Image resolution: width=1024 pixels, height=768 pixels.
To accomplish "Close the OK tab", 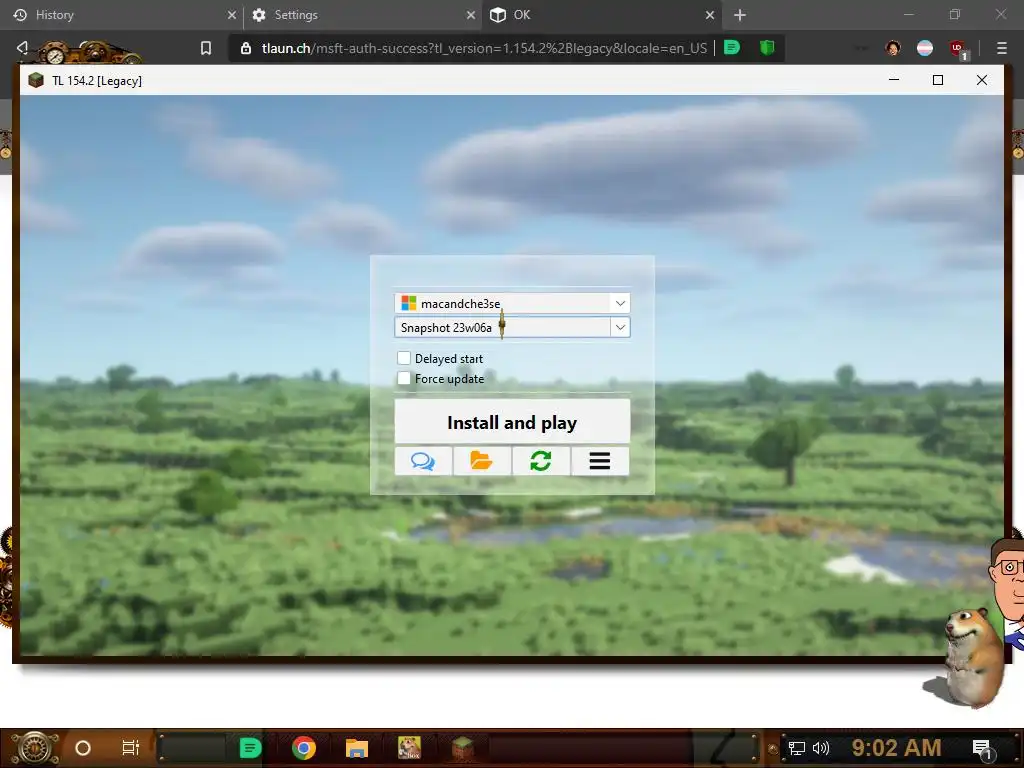I will point(710,15).
